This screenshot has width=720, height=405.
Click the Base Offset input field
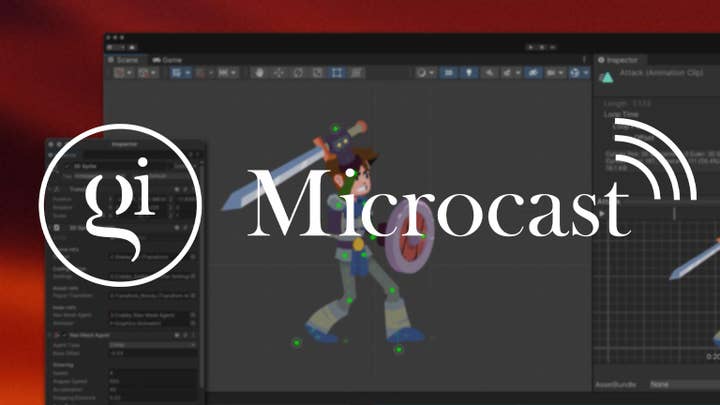tap(153, 353)
